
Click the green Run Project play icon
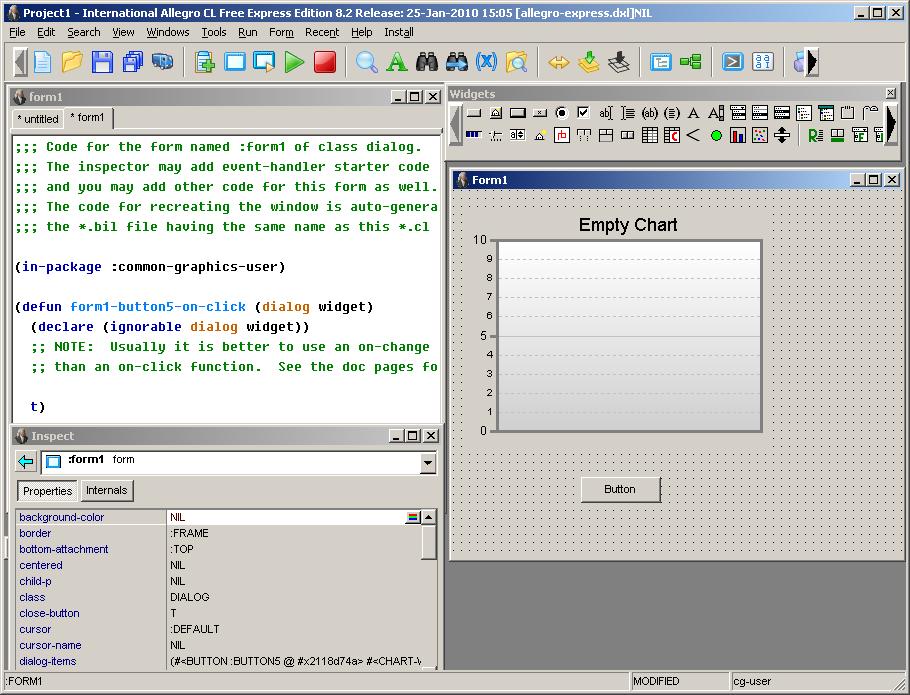(x=294, y=62)
